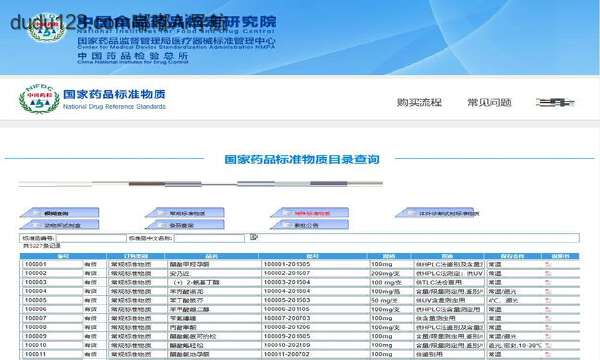Open the manual icon for row 100004
This screenshot has height=360, width=600.
(548, 292)
